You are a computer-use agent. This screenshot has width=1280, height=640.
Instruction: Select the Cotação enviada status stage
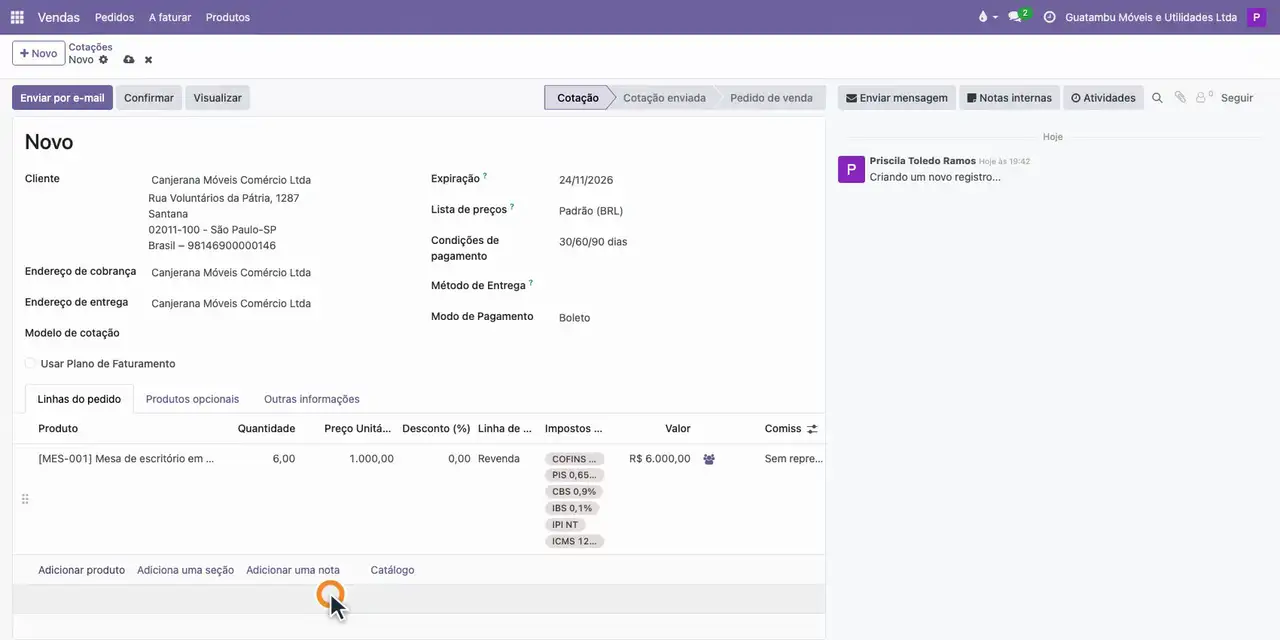coord(664,98)
